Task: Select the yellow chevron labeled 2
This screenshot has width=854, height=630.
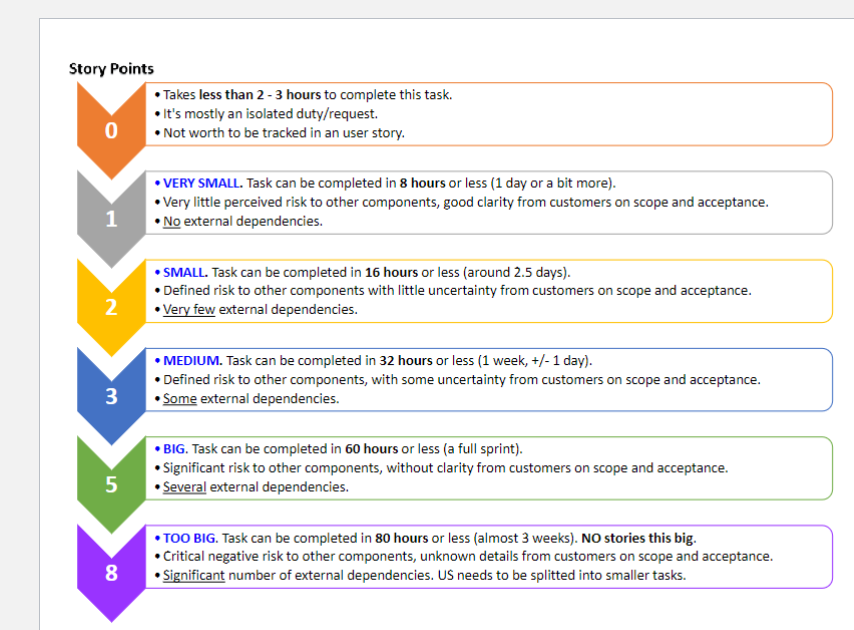Action: (110, 307)
